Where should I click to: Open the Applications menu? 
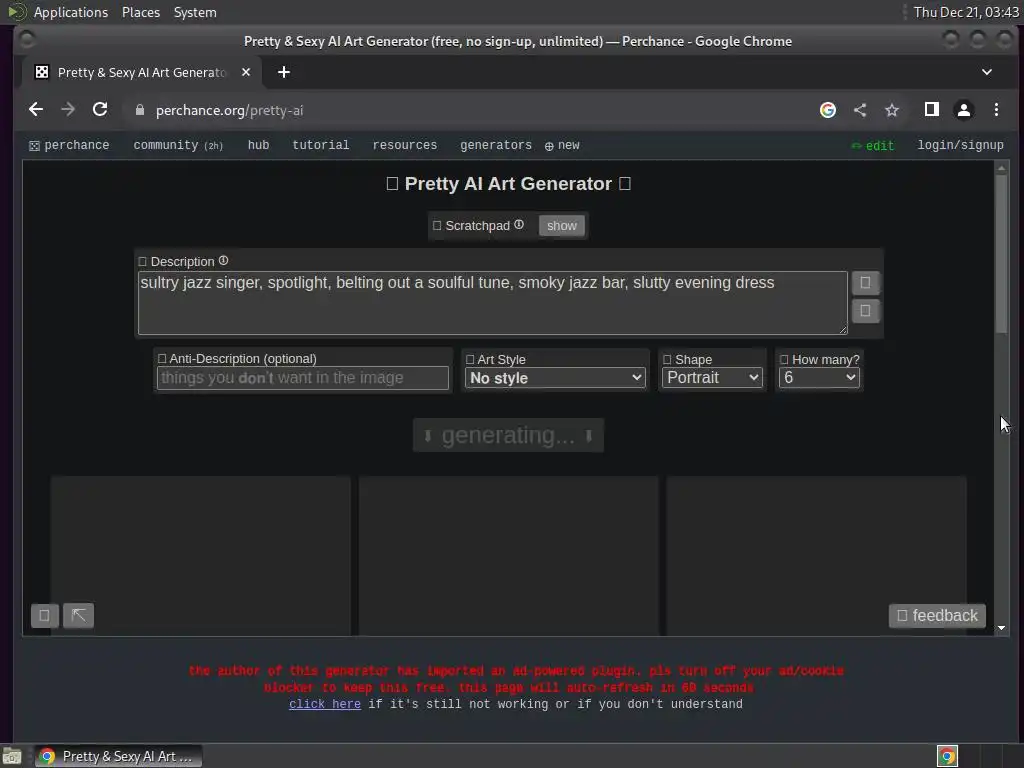[x=71, y=12]
